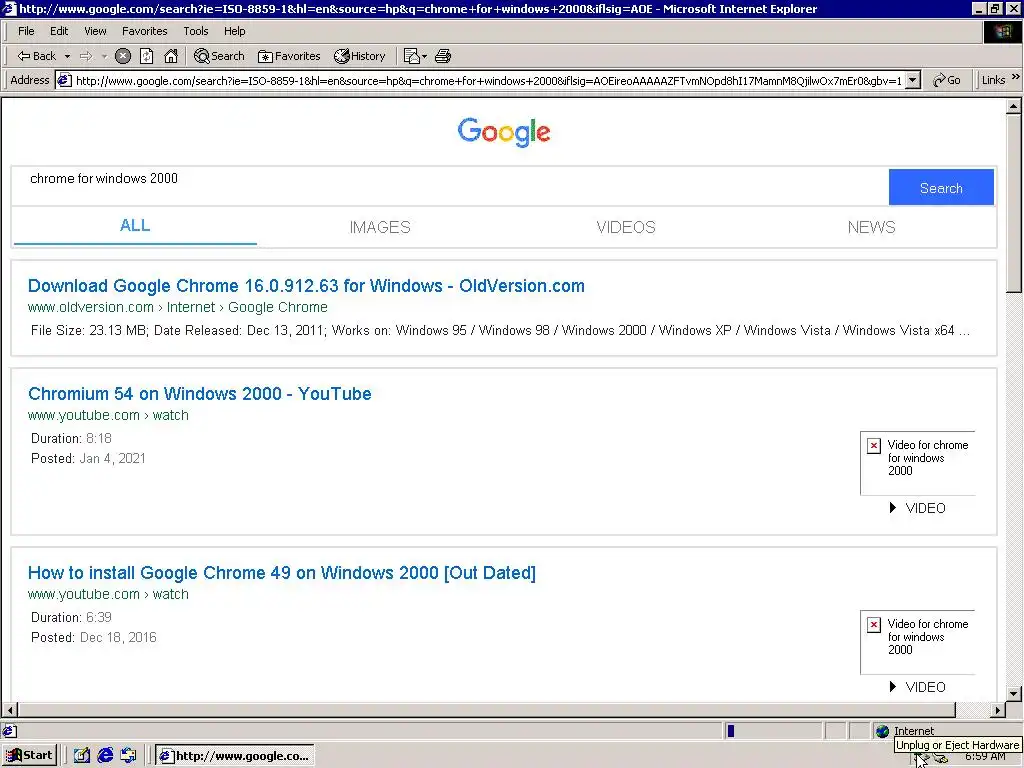Open the Favorites menu
The height and width of the screenshot is (768, 1024).
144,31
